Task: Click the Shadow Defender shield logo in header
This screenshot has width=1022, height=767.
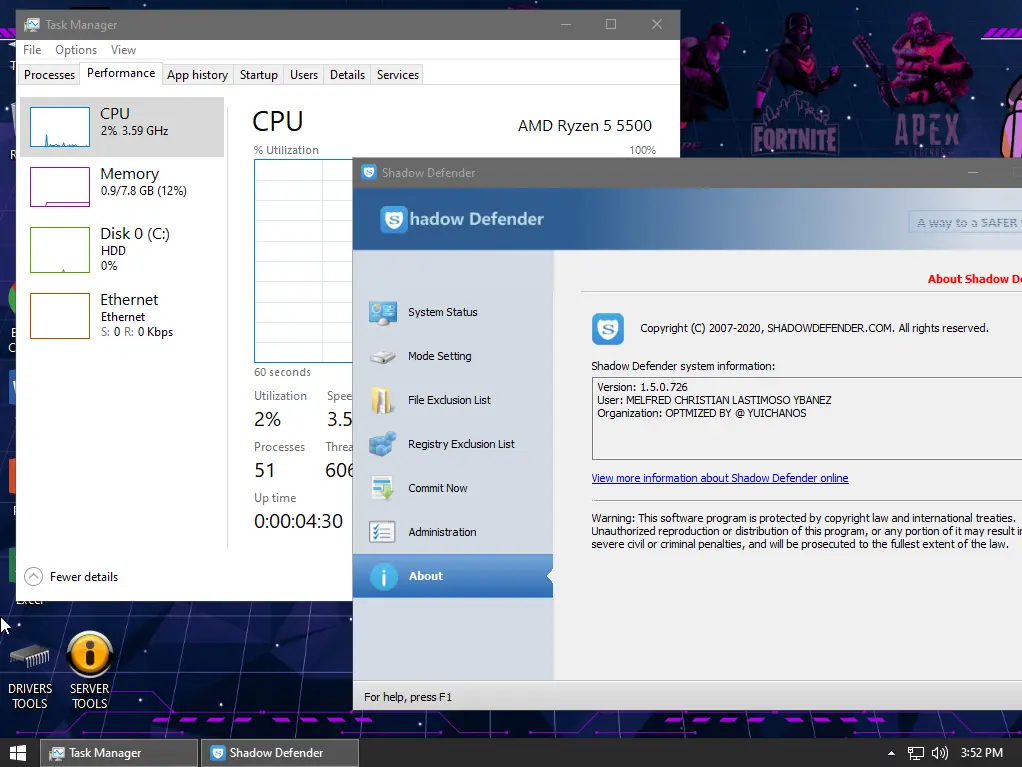Action: (394, 220)
